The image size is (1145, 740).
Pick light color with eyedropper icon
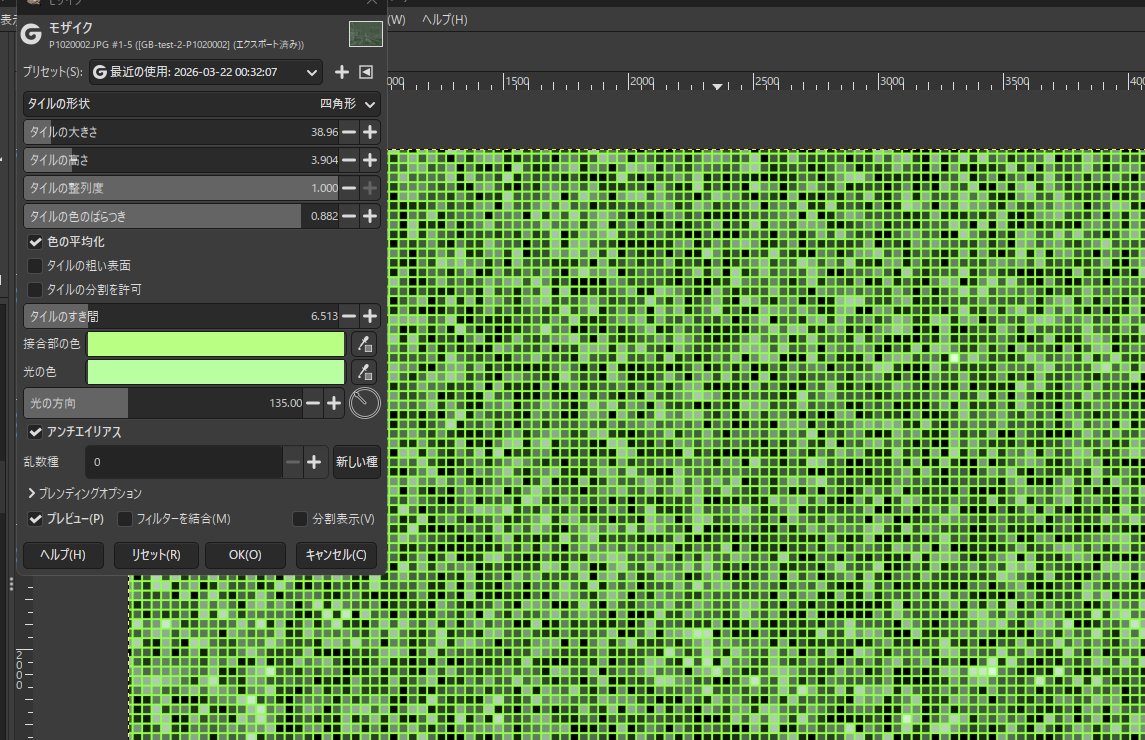tap(364, 372)
